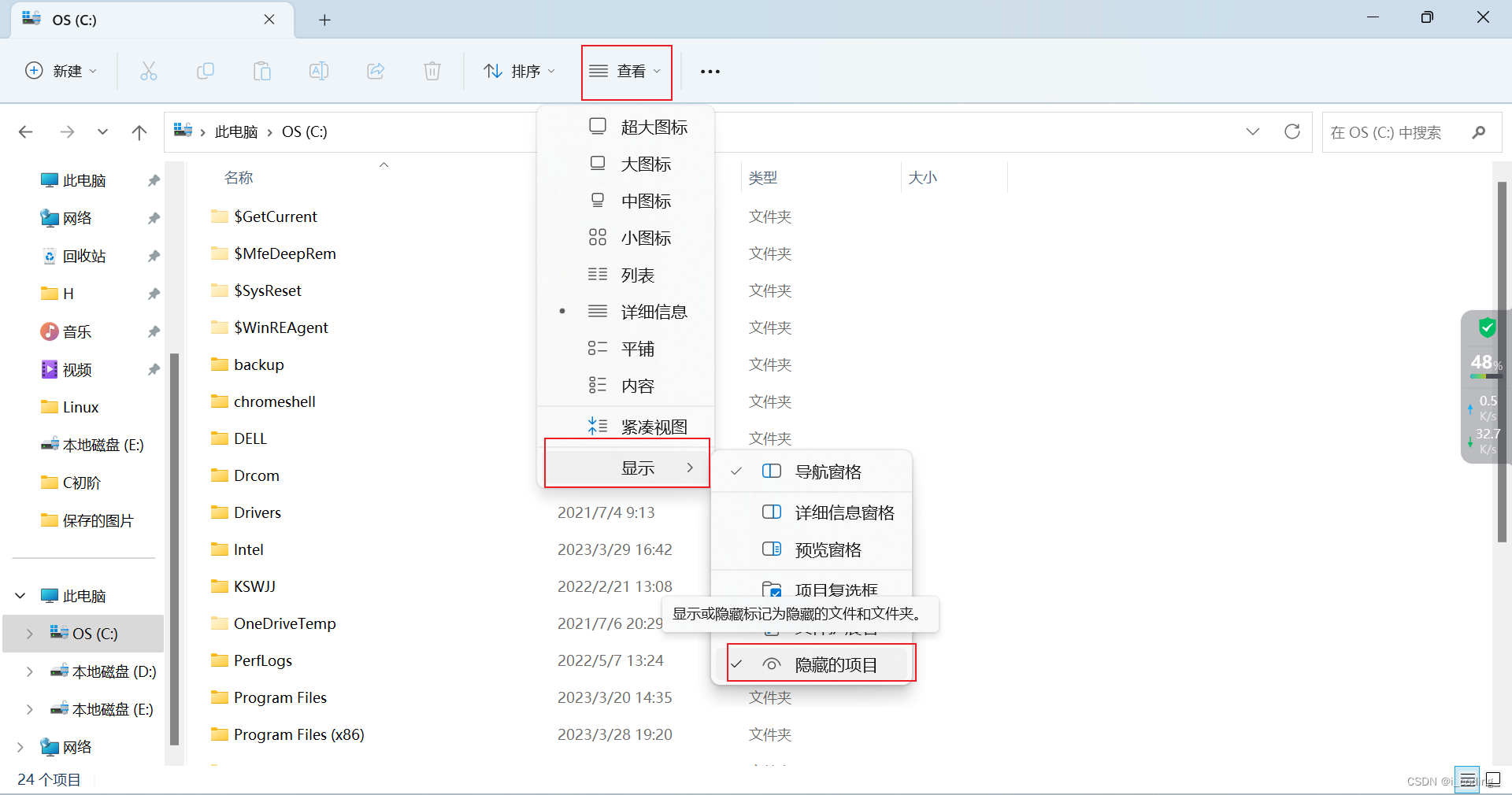Viewport: 1512px width, 795px height.
Task: Refresh the current folder view
Action: [1292, 131]
